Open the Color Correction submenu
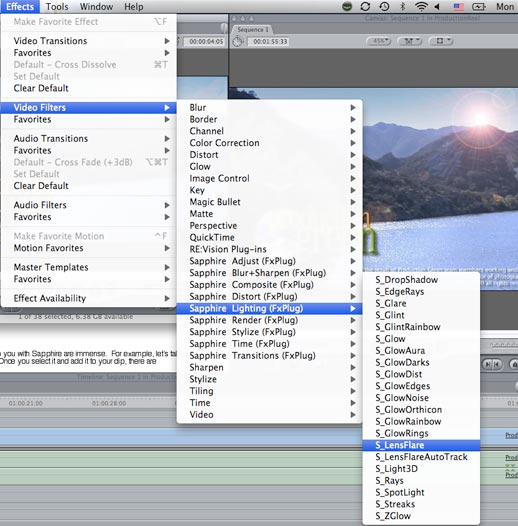 (x=269, y=143)
